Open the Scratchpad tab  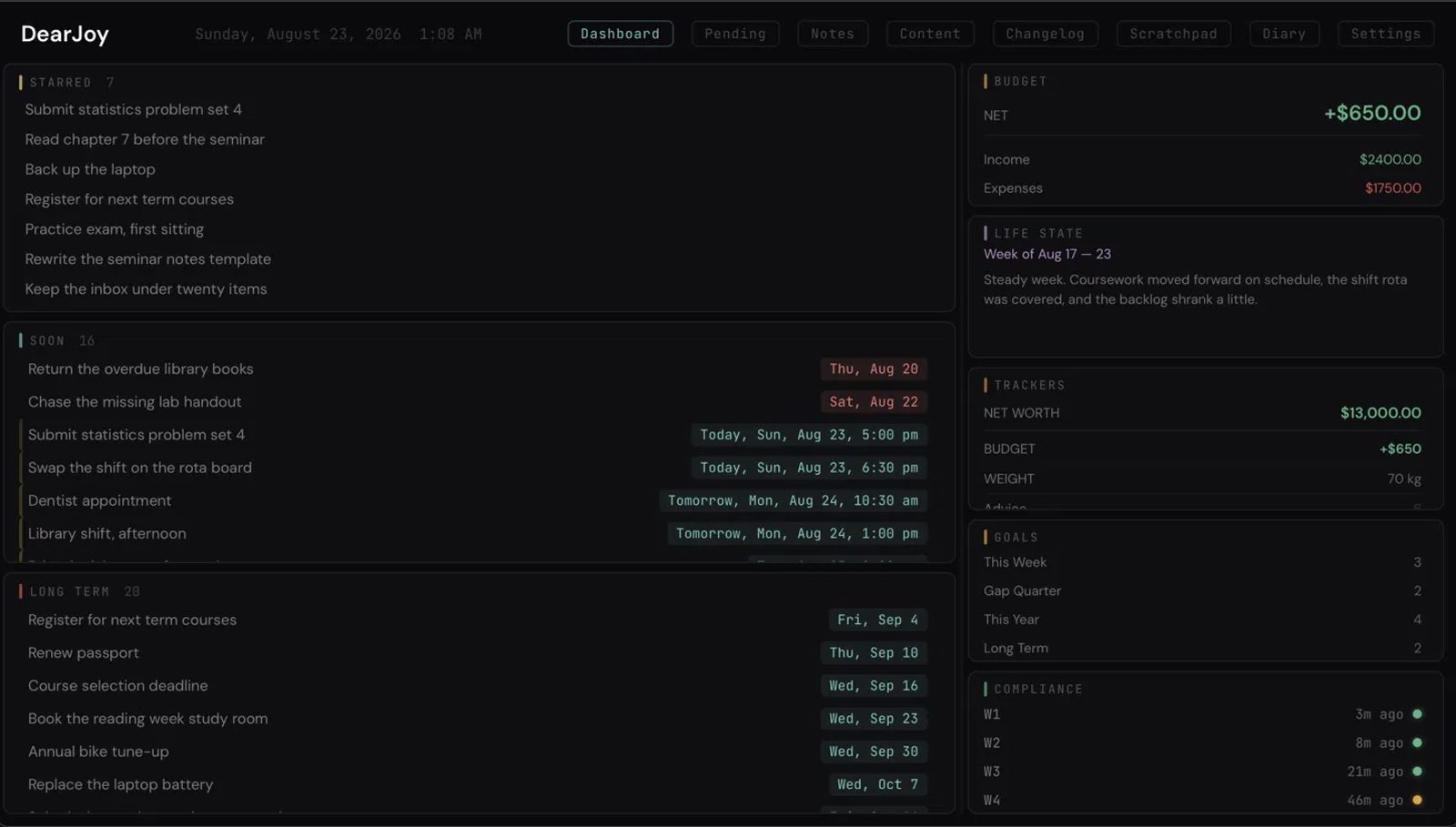click(1173, 34)
